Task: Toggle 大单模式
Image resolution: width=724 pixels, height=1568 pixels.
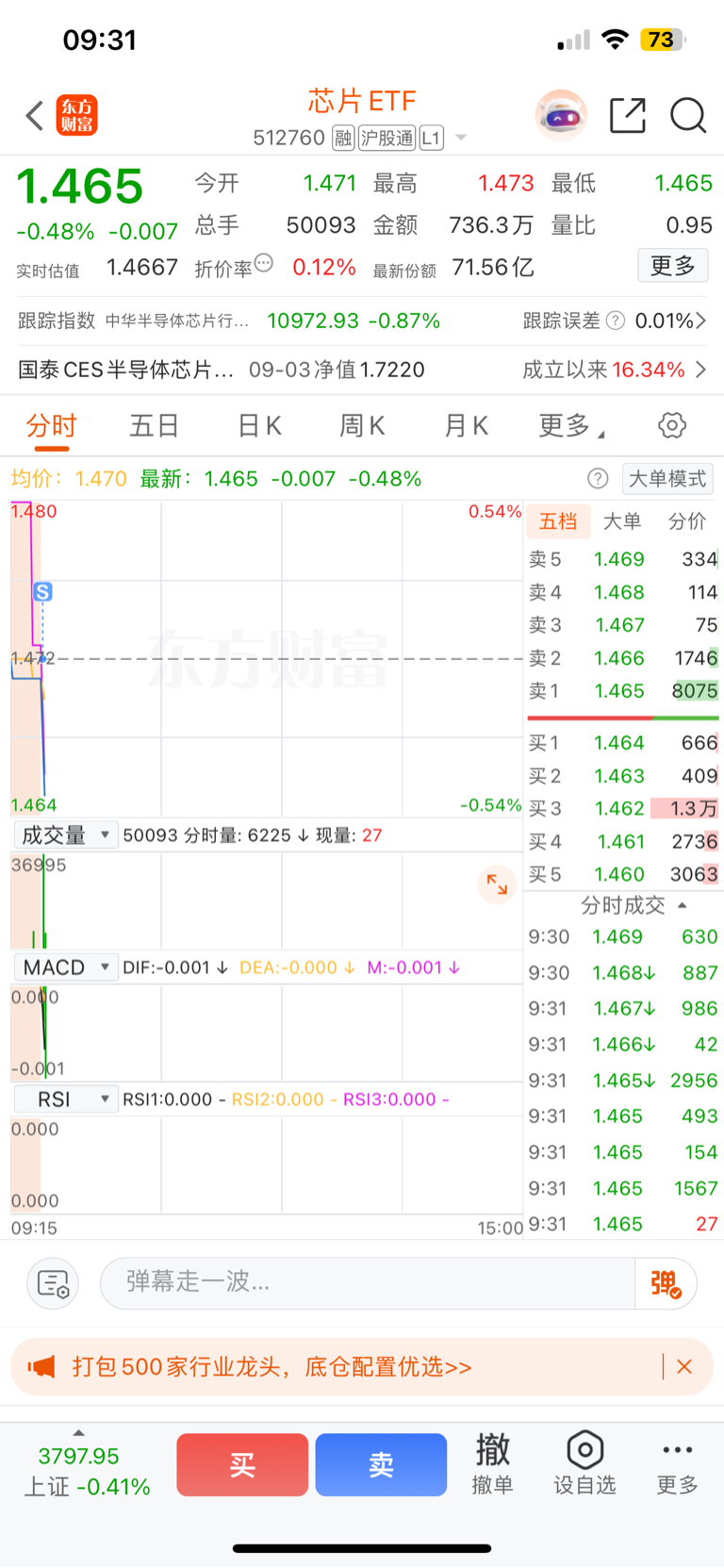Action: pyautogui.click(x=667, y=479)
